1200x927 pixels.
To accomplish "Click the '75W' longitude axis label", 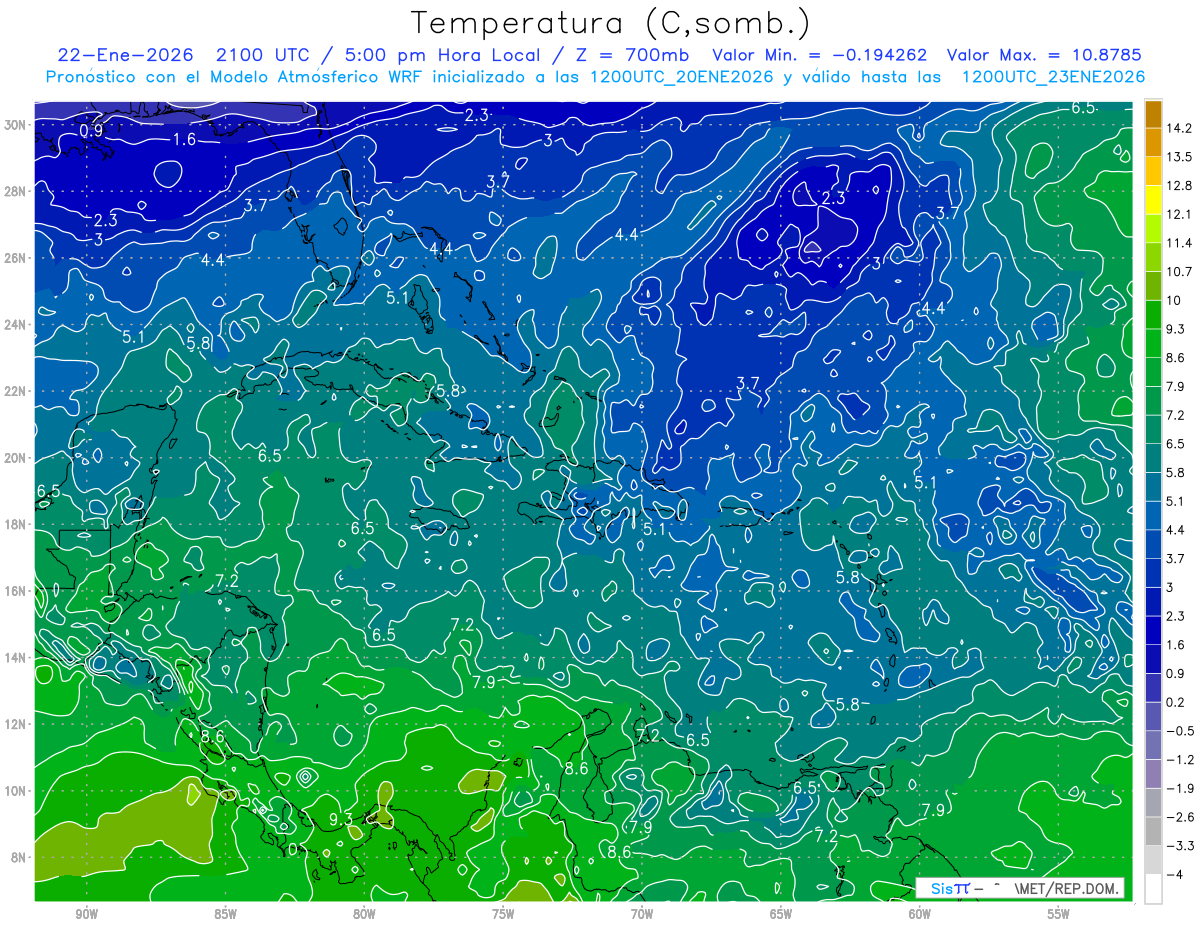I will 503,914.
